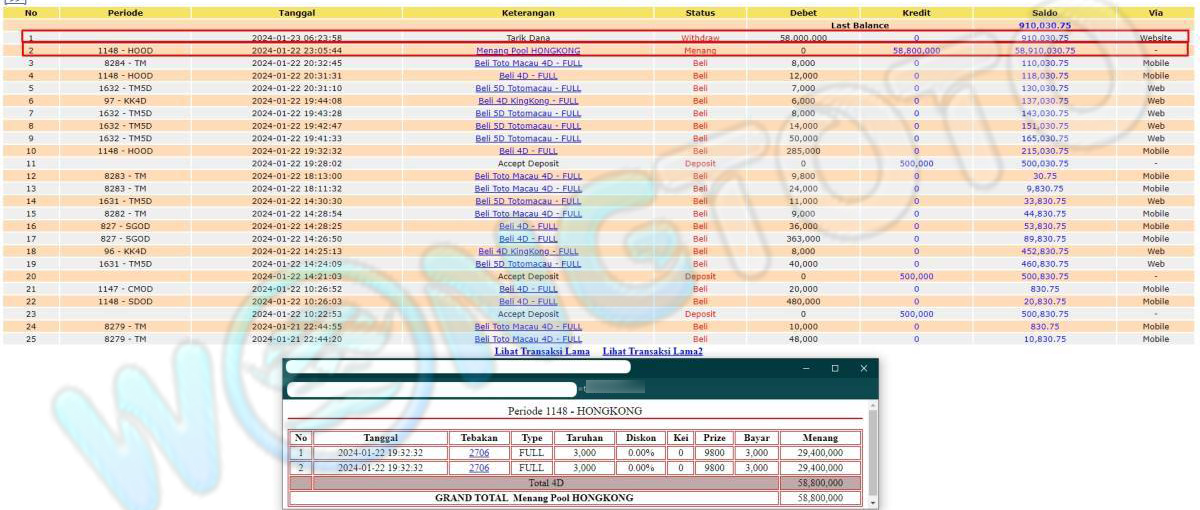Image resolution: width=1200 pixels, height=510 pixels.
Task: Click the Keterangan column header
Action: (528, 13)
